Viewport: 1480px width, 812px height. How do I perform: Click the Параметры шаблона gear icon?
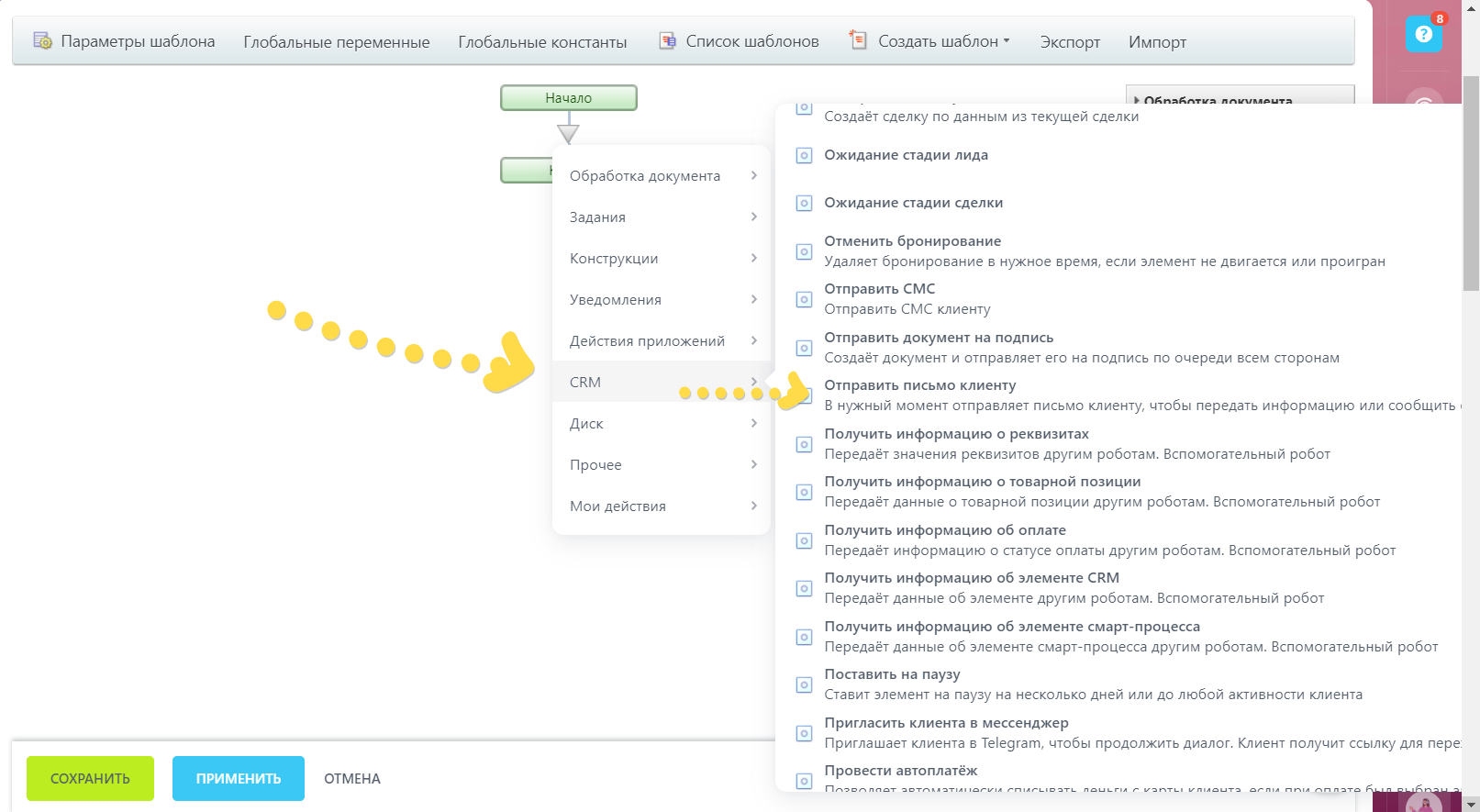pyautogui.click(x=42, y=41)
